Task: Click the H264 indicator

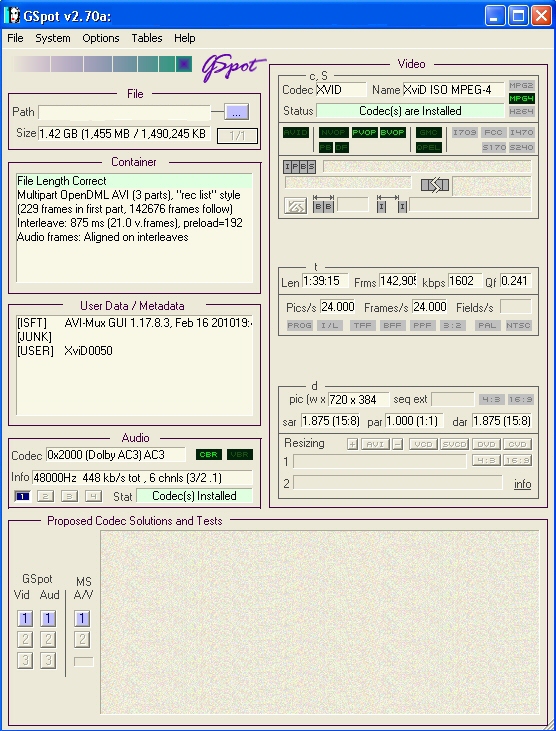Action: coord(522,112)
